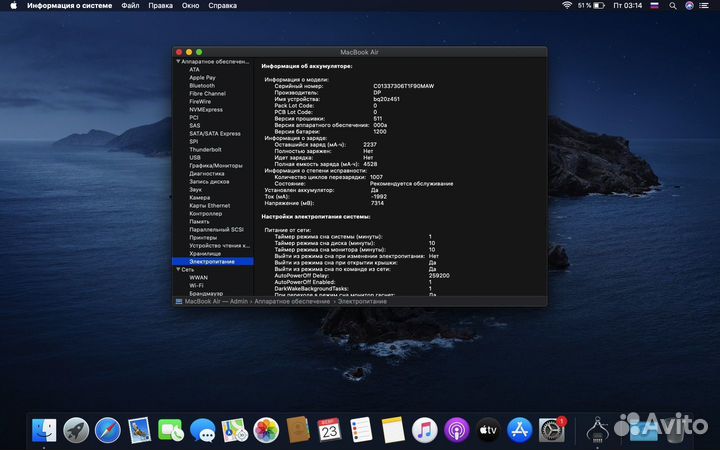Open Safari compass icon in Dock
720x450 pixels.
pos(107,430)
